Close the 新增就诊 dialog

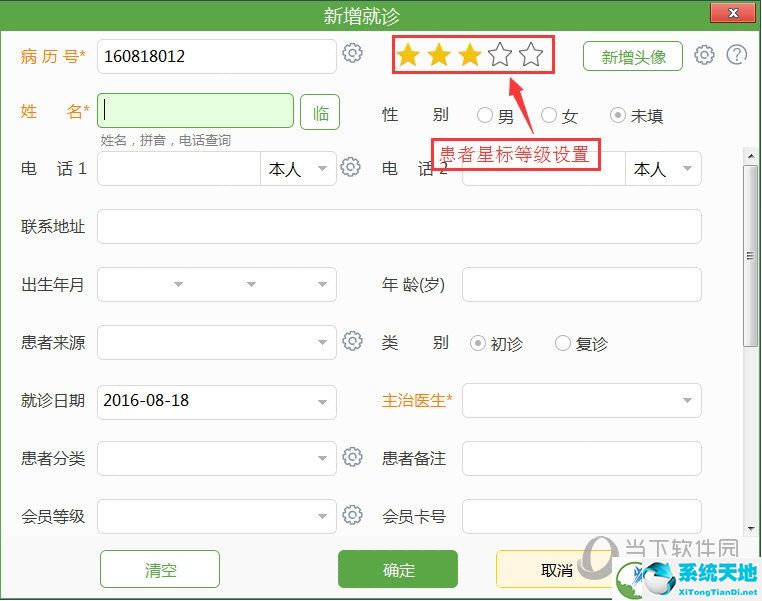pyautogui.click(x=733, y=13)
